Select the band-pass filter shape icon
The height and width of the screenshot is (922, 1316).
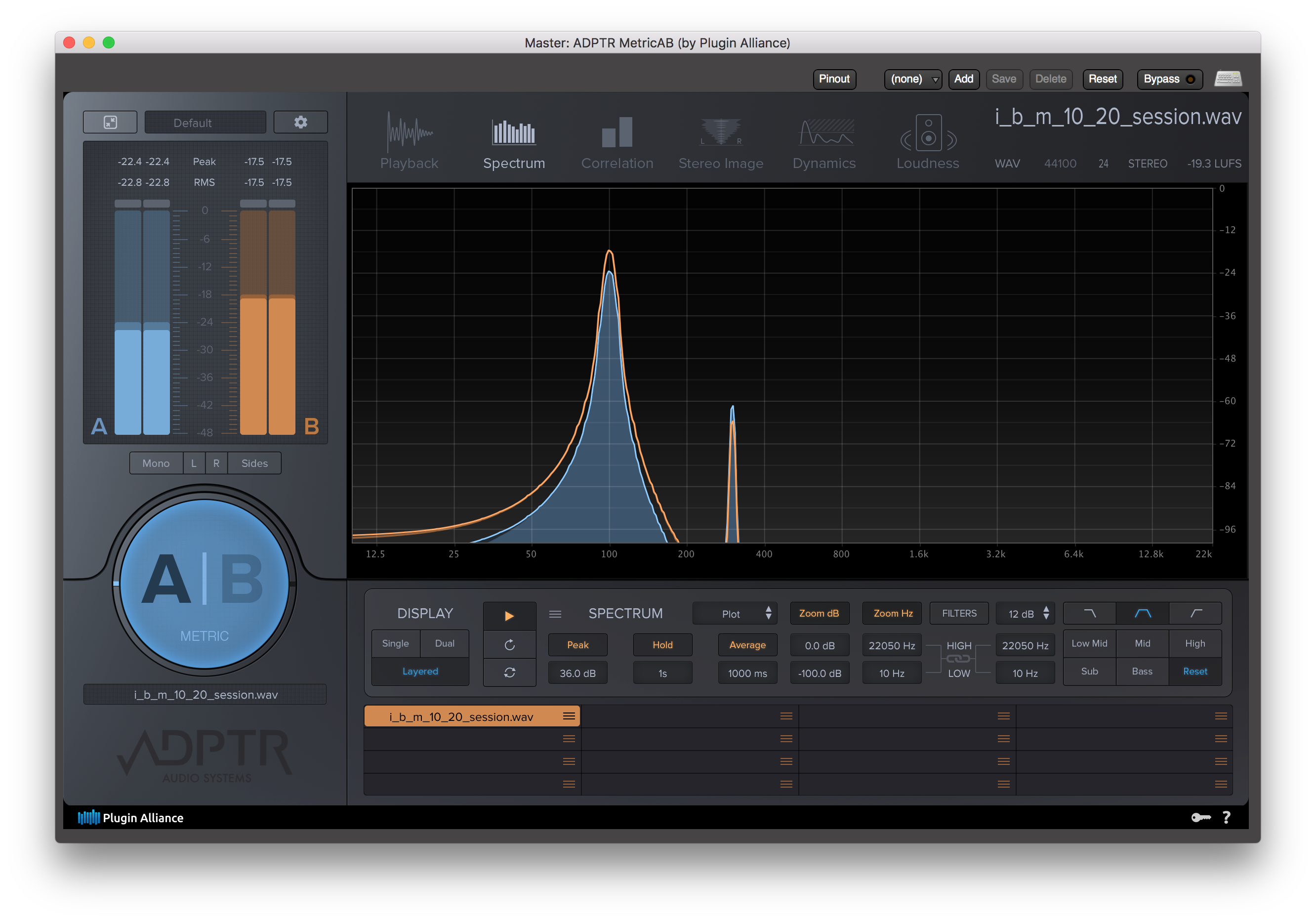coord(1142,614)
